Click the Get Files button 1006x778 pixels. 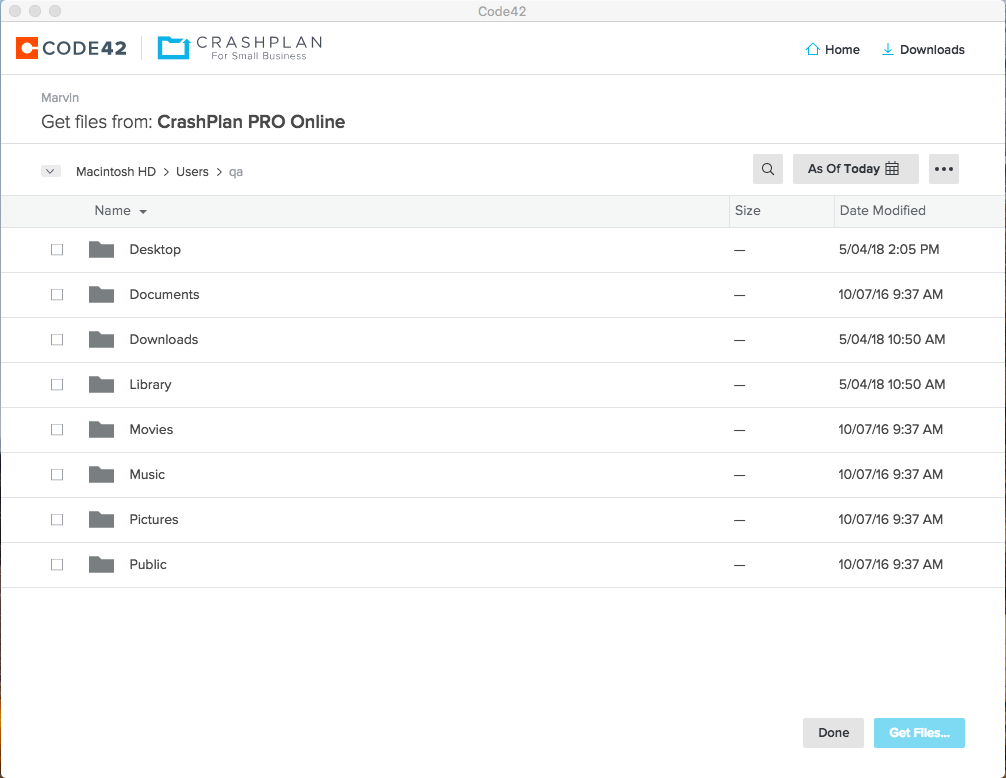[x=919, y=733]
